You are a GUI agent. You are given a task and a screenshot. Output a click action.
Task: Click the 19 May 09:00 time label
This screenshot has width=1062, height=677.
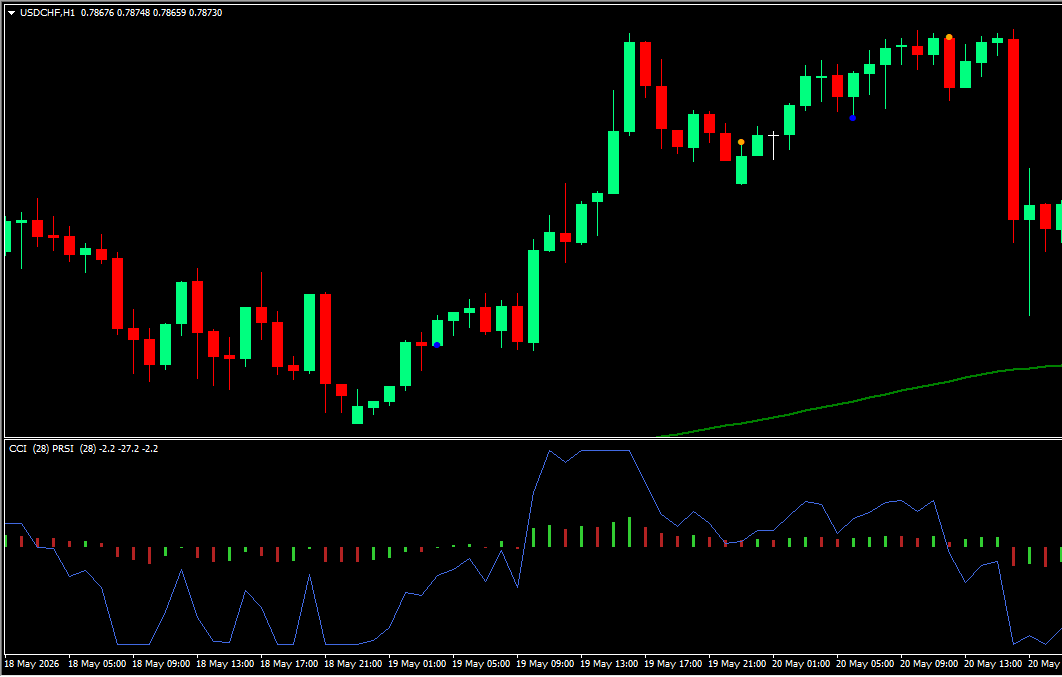click(x=544, y=664)
